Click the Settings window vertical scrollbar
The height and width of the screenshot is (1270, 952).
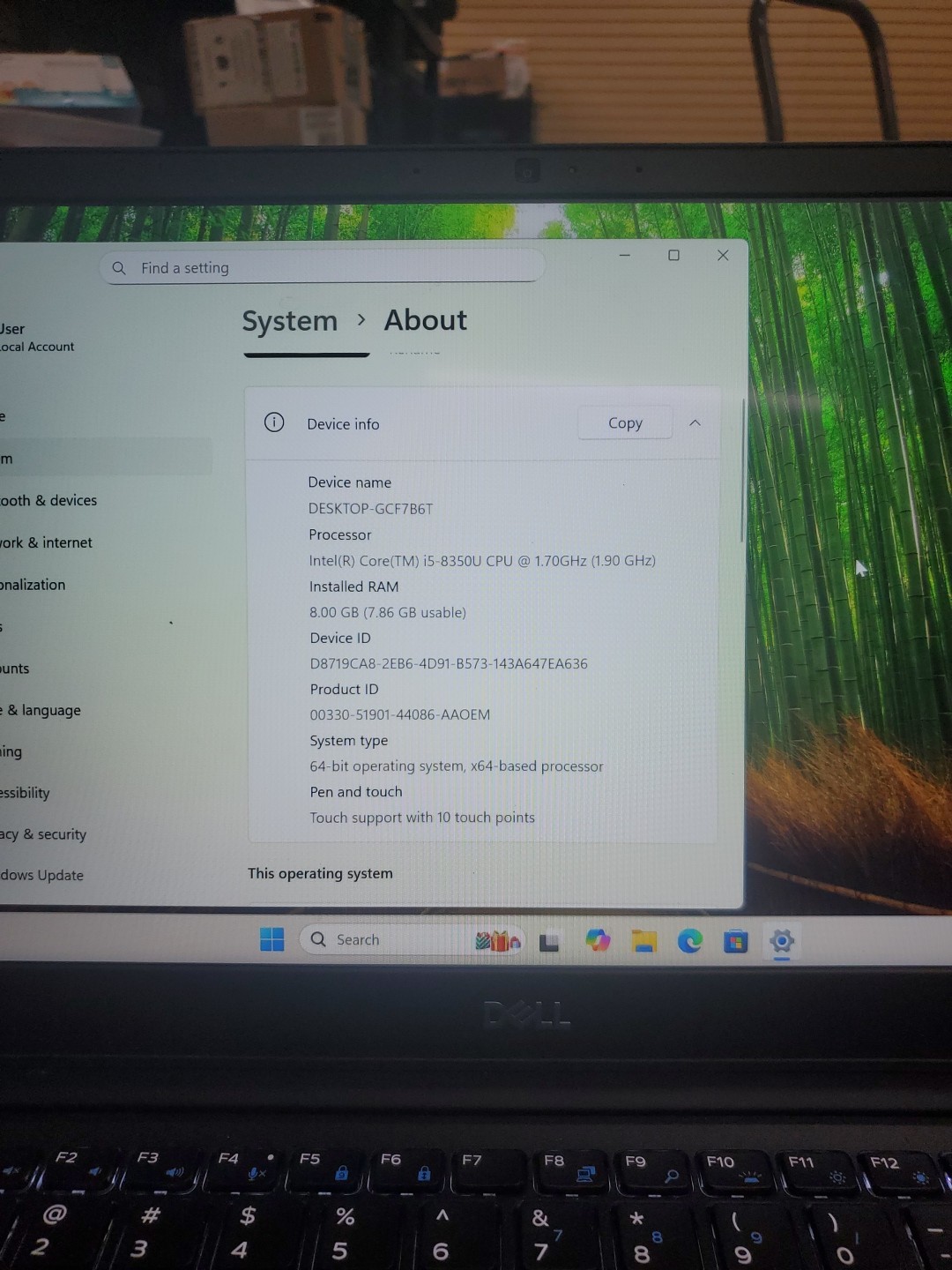tap(742, 472)
